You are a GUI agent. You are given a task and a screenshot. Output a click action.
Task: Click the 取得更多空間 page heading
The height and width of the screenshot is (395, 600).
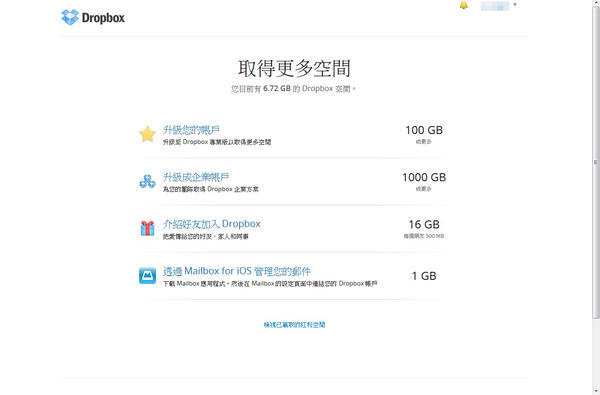294,68
